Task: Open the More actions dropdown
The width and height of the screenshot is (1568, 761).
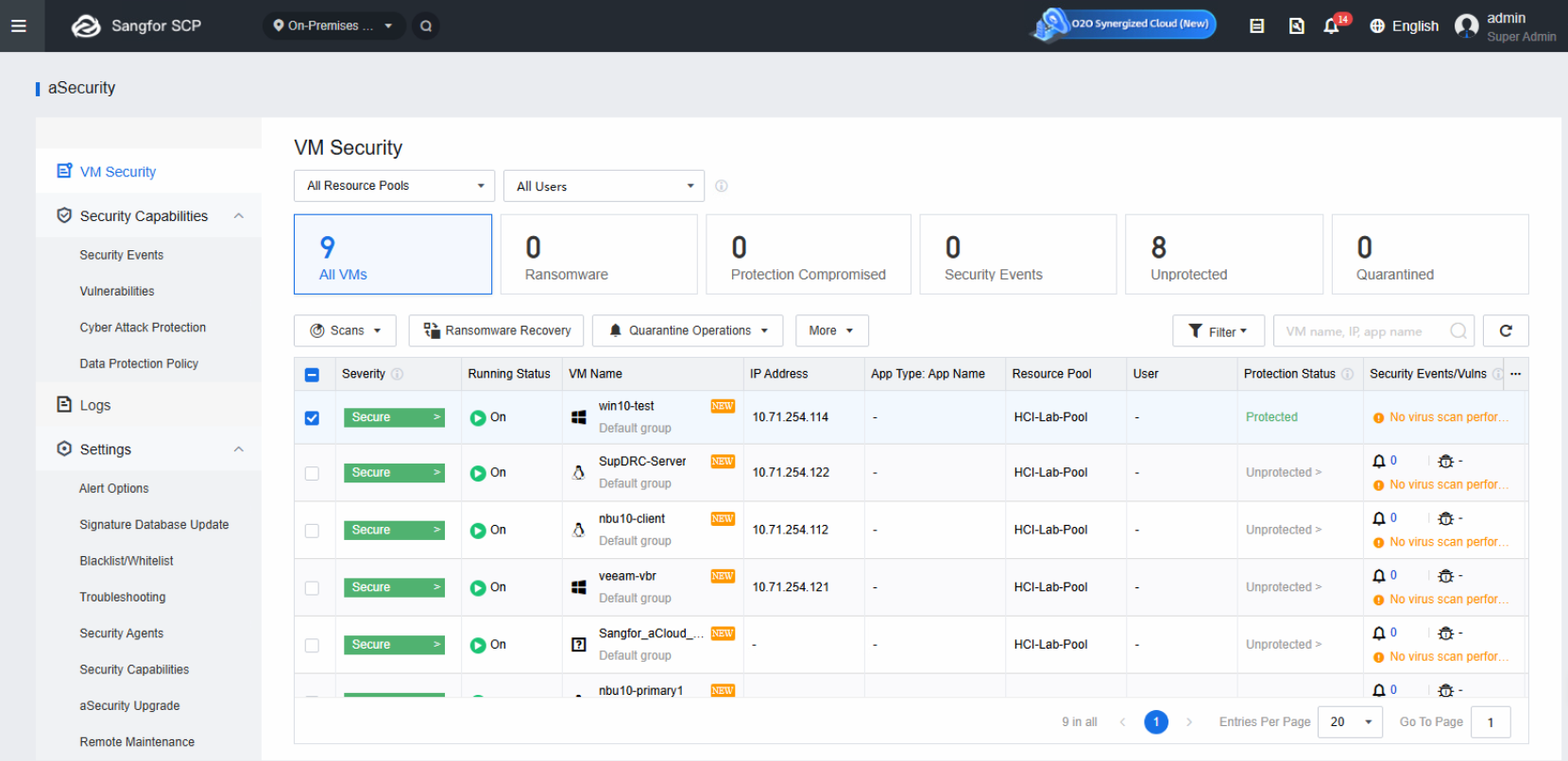Action: tap(831, 330)
